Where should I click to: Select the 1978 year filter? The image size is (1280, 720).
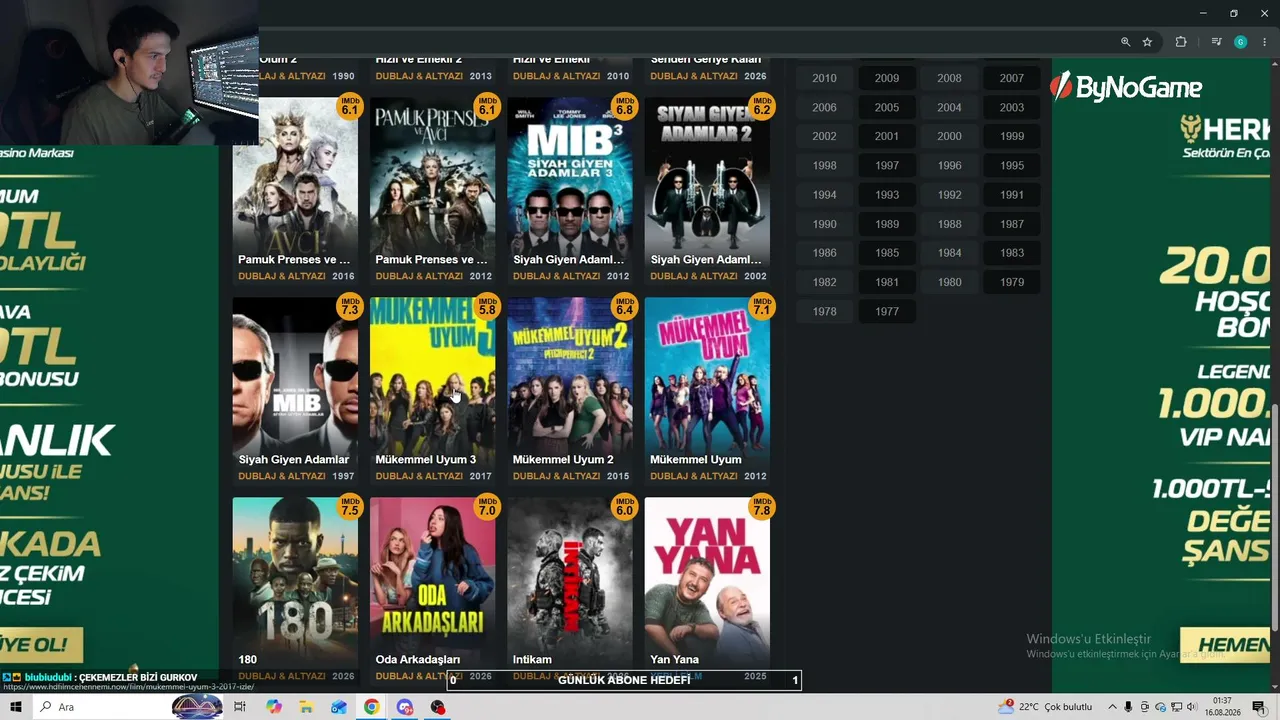click(x=825, y=311)
